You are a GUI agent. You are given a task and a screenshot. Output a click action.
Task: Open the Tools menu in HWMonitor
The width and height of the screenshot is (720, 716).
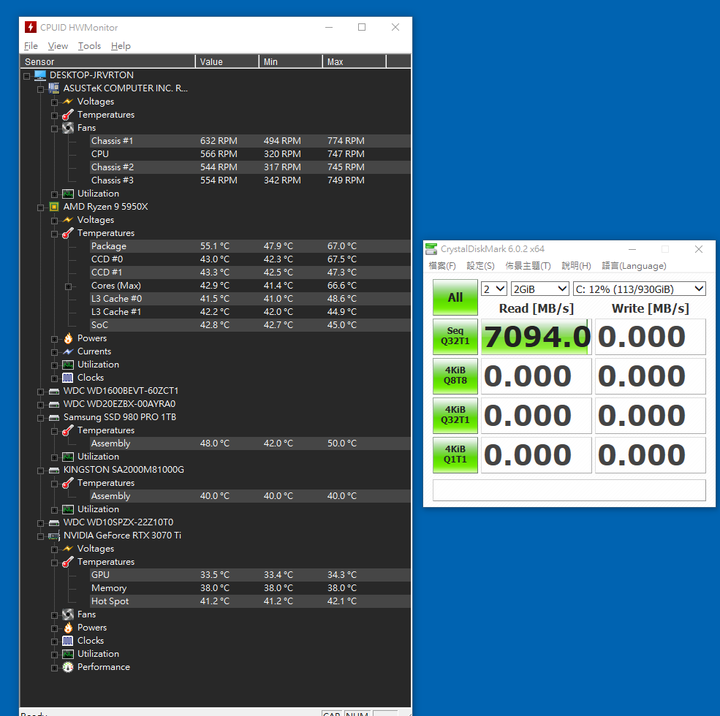point(89,46)
